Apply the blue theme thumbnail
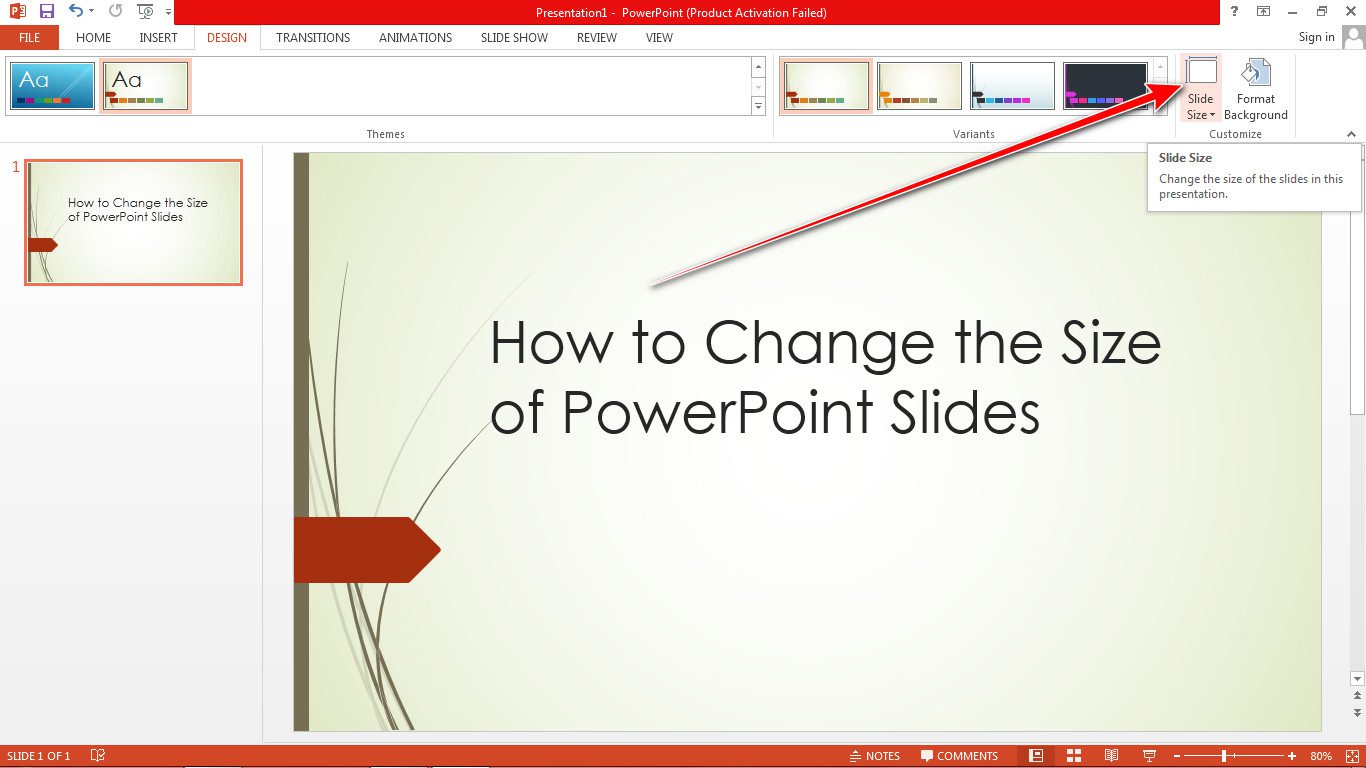The width and height of the screenshot is (1366, 768). tap(53, 86)
